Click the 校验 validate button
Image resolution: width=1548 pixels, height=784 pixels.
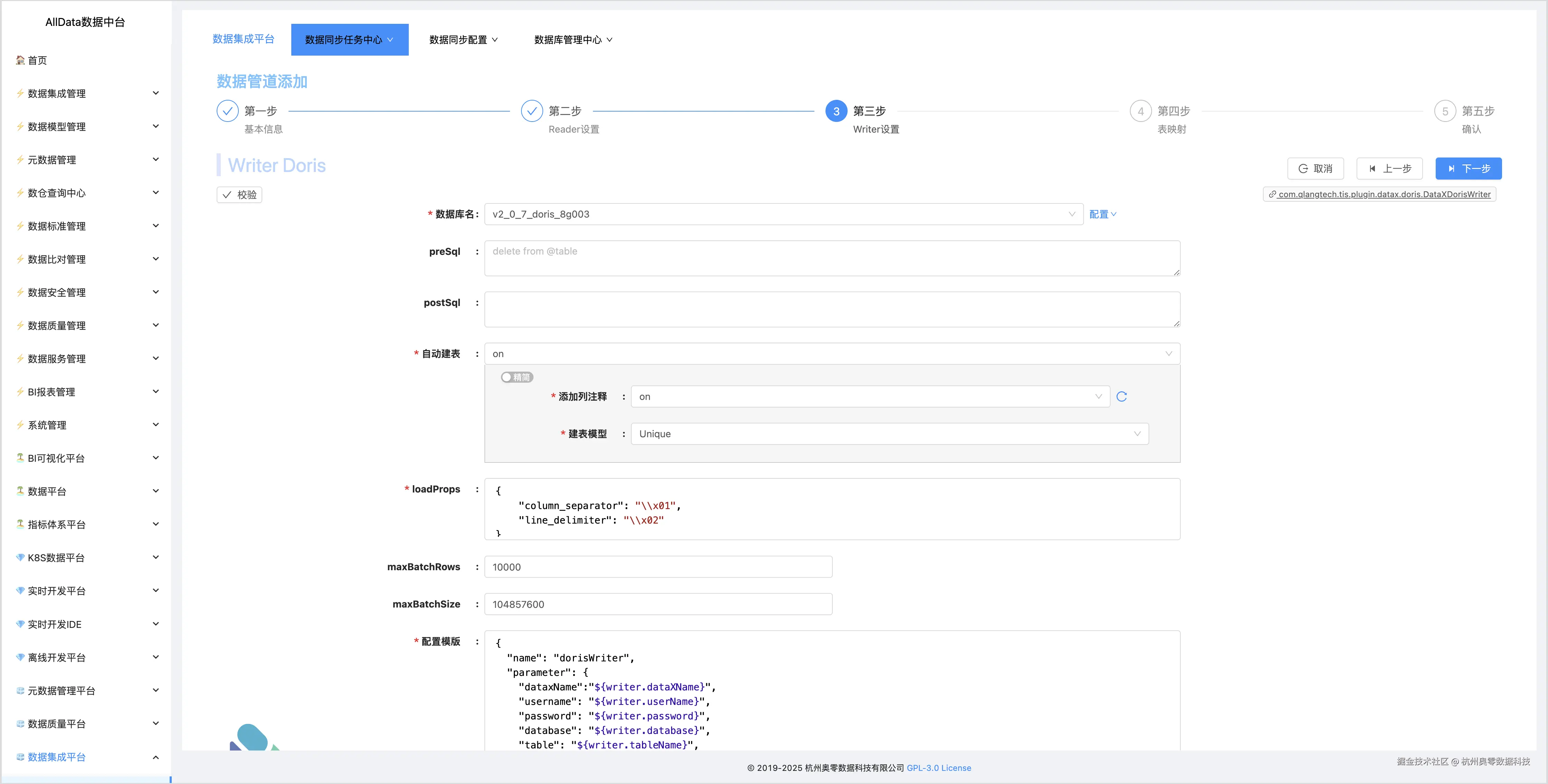coord(239,195)
